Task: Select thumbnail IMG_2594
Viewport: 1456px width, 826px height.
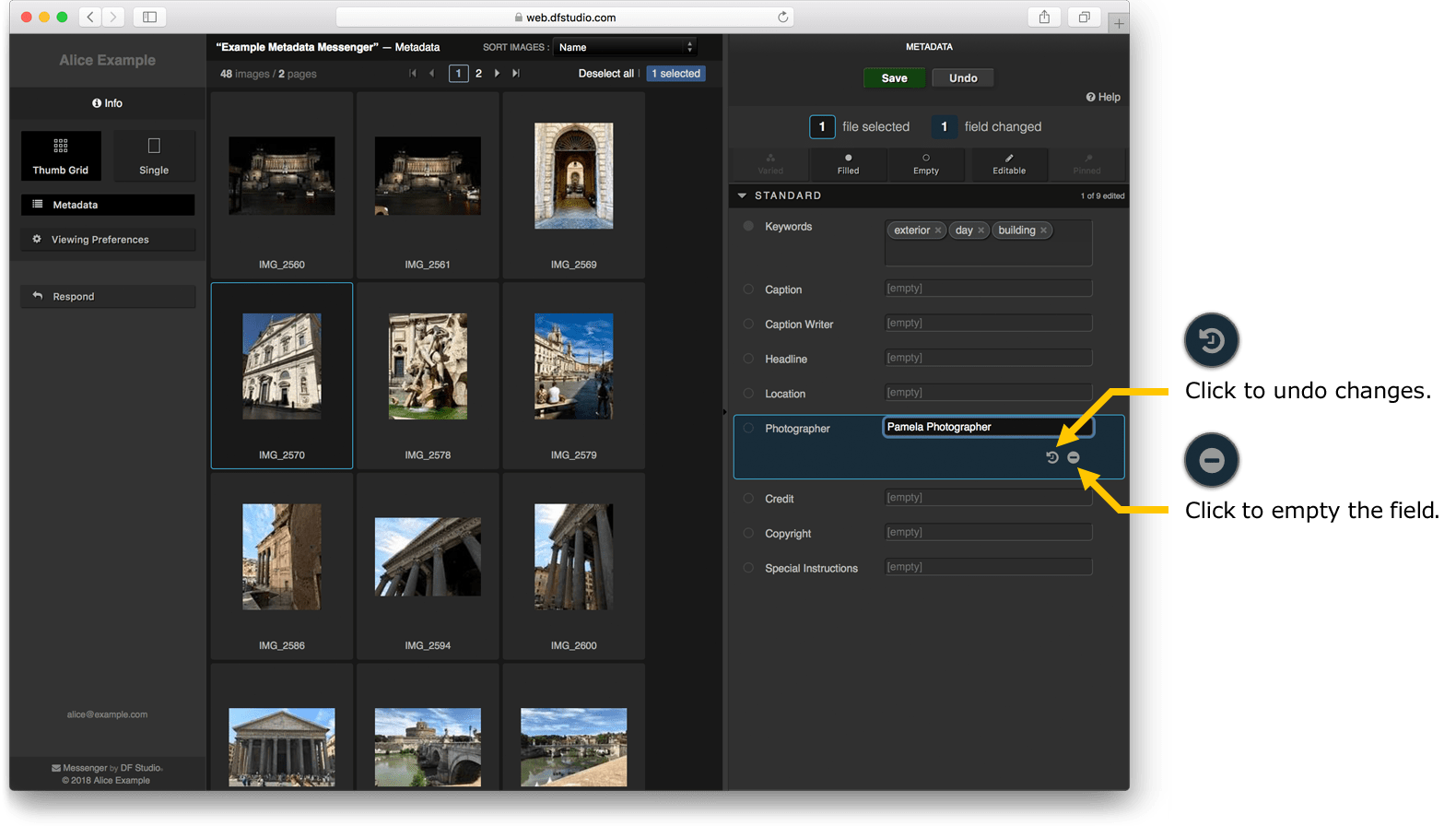Action: point(428,566)
